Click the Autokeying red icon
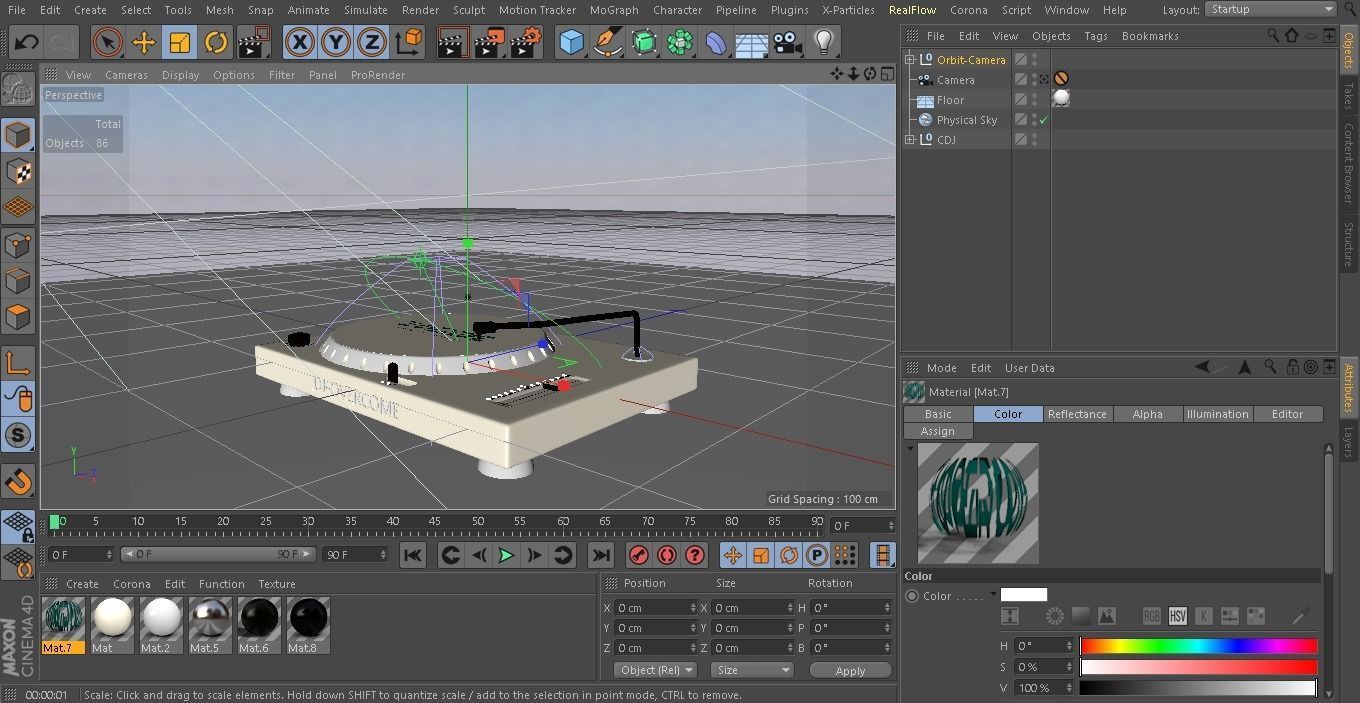The width and height of the screenshot is (1360, 703). click(x=667, y=555)
